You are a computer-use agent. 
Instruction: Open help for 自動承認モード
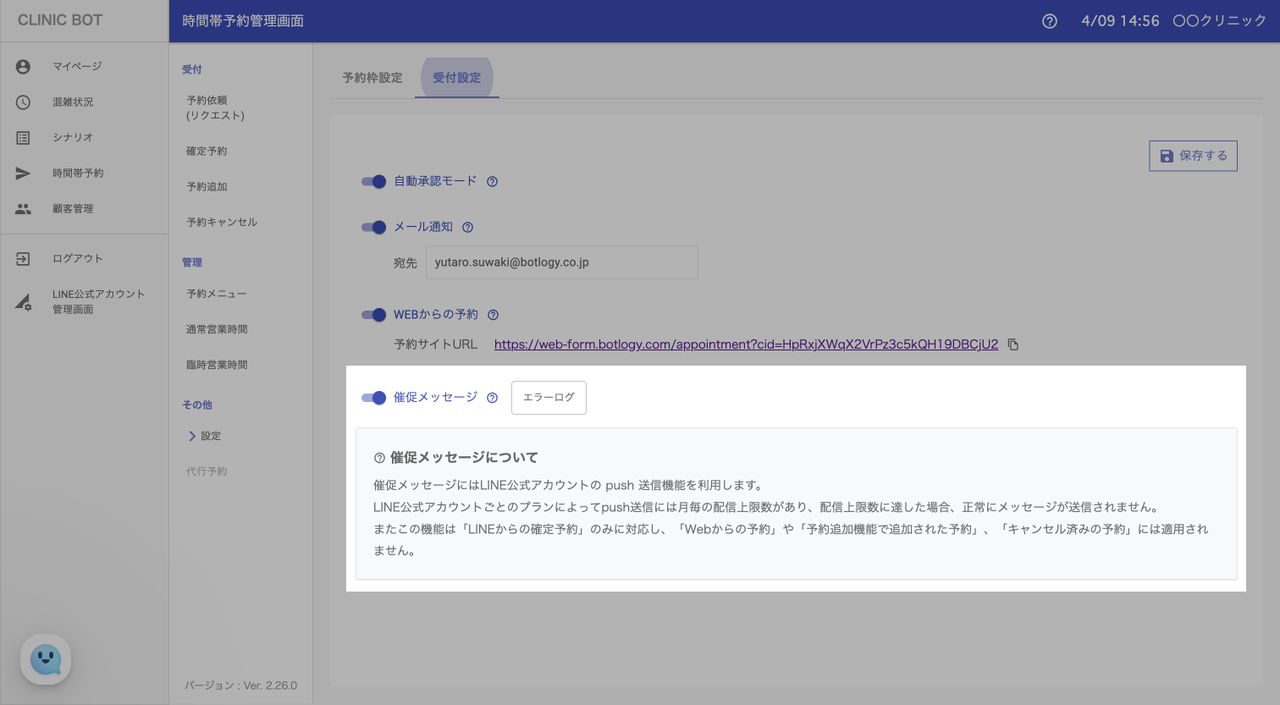(492, 182)
